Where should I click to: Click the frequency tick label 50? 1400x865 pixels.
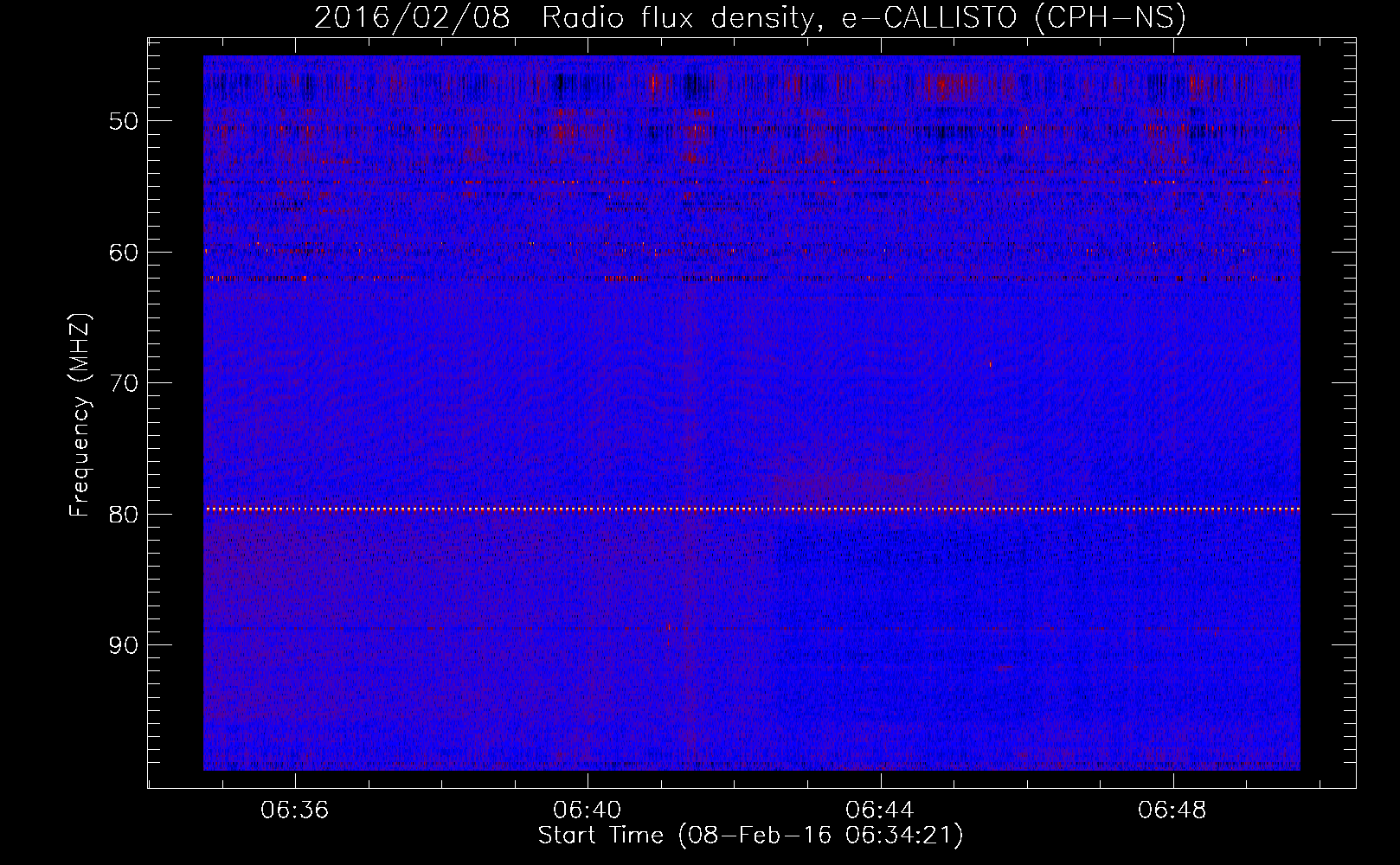[x=124, y=120]
